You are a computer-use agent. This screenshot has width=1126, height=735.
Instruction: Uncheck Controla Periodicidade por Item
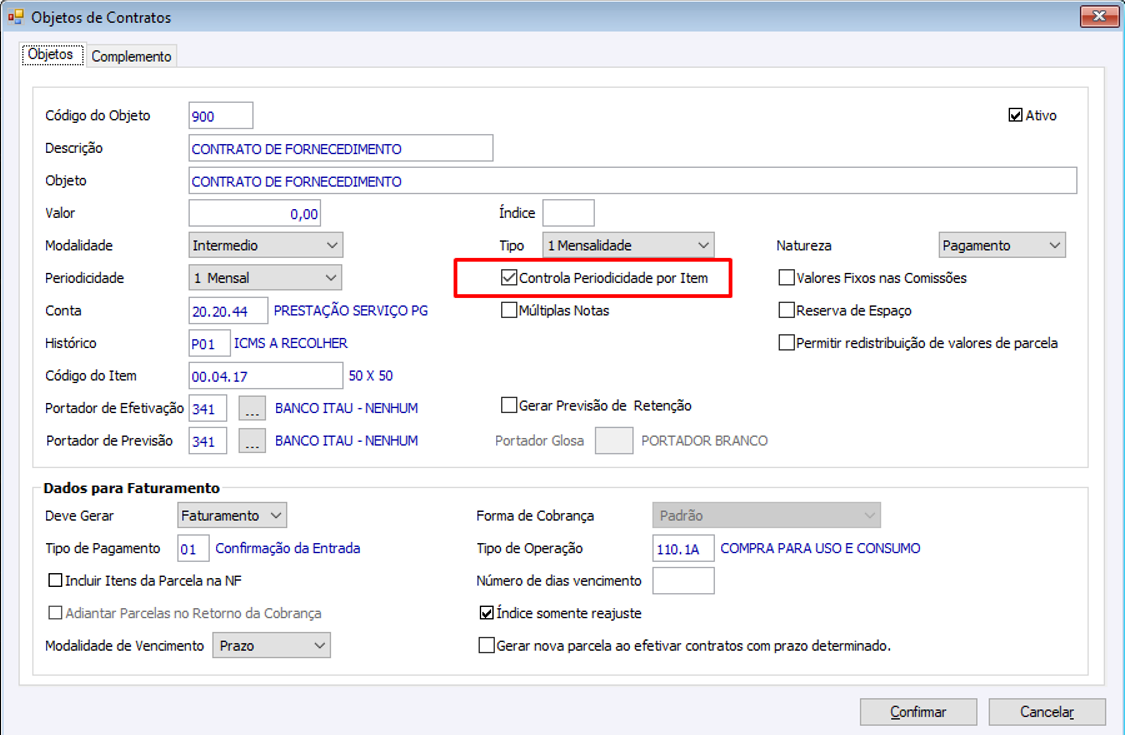509,278
